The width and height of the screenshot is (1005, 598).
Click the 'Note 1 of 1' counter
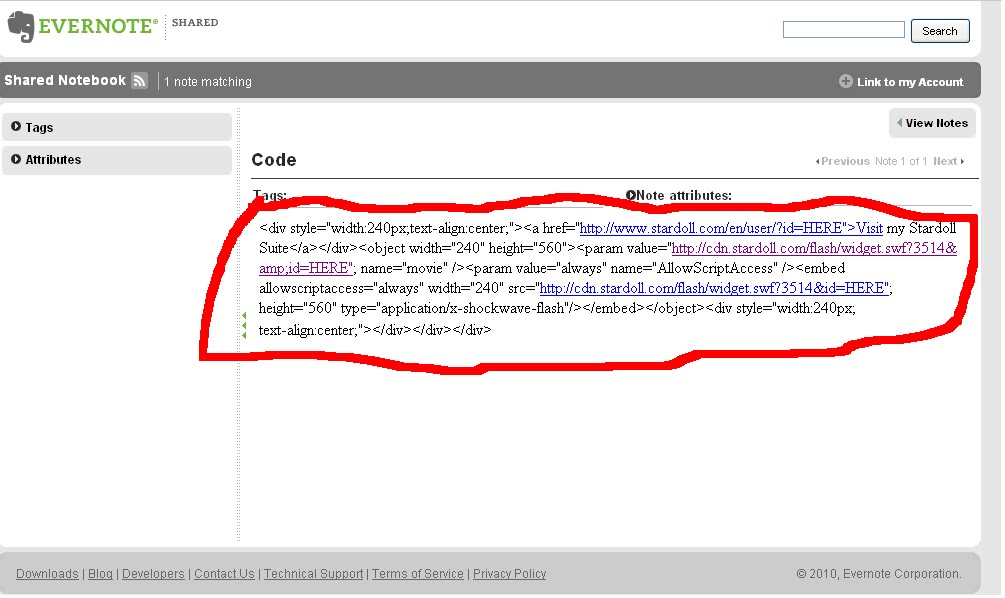coord(901,162)
